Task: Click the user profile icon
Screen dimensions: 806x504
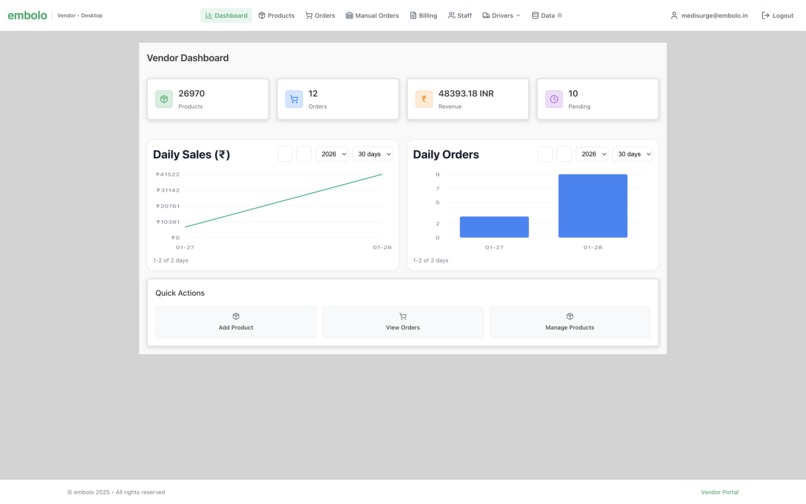Action: (x=674, y=15)
